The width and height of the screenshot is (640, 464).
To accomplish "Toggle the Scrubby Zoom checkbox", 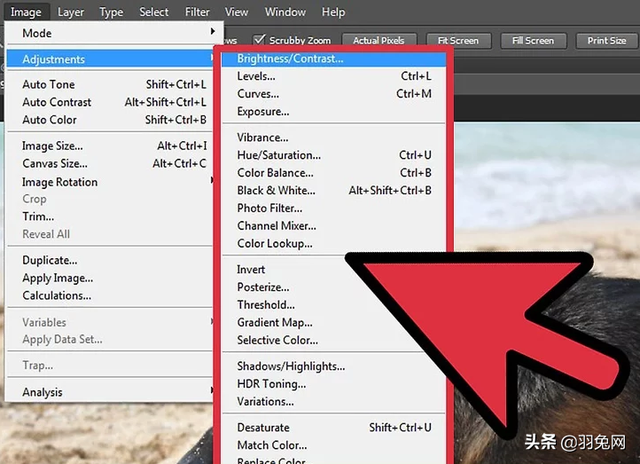I will [x=259, y=40].
